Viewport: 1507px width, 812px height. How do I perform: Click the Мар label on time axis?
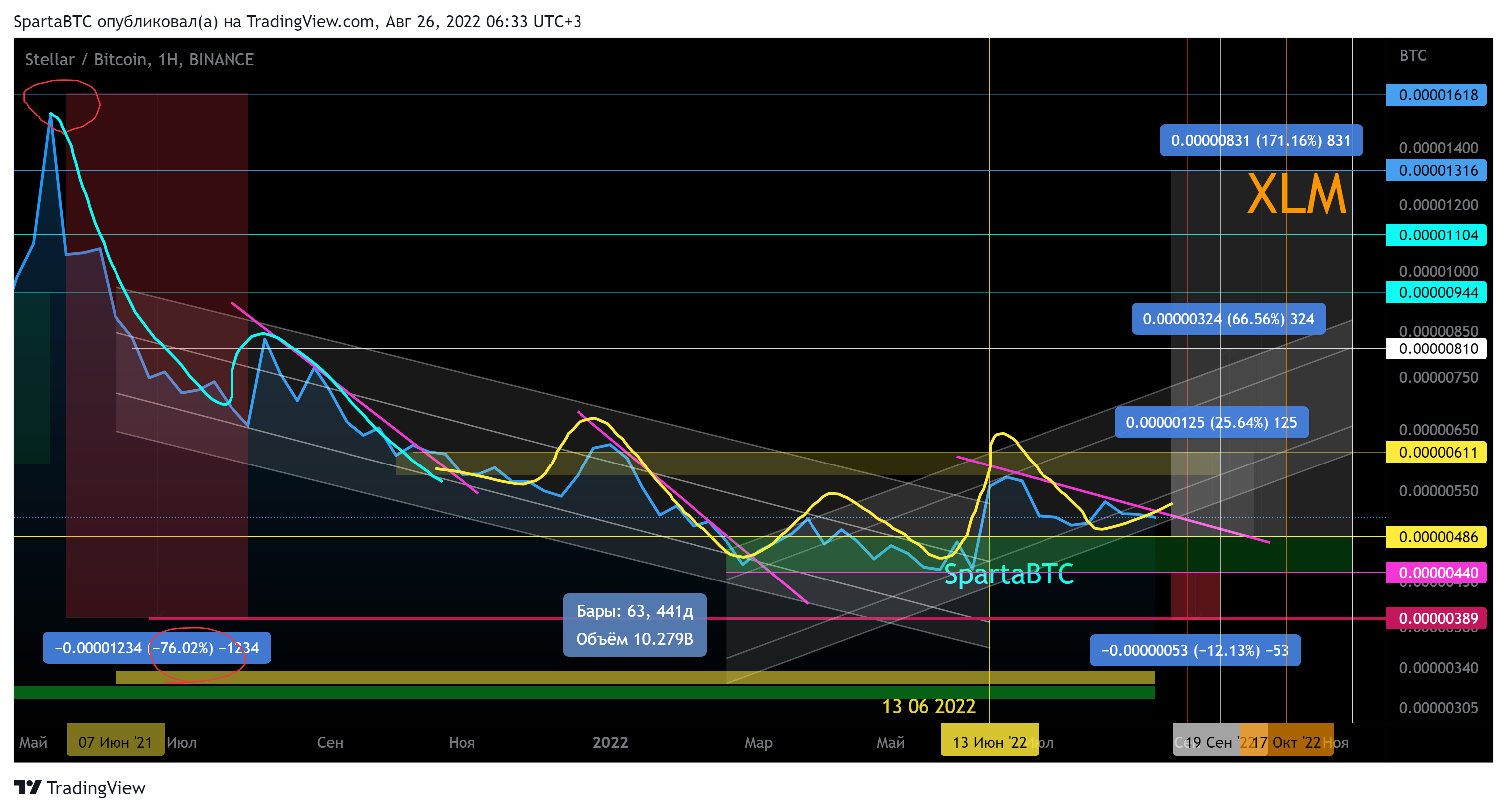coord(758,742)
